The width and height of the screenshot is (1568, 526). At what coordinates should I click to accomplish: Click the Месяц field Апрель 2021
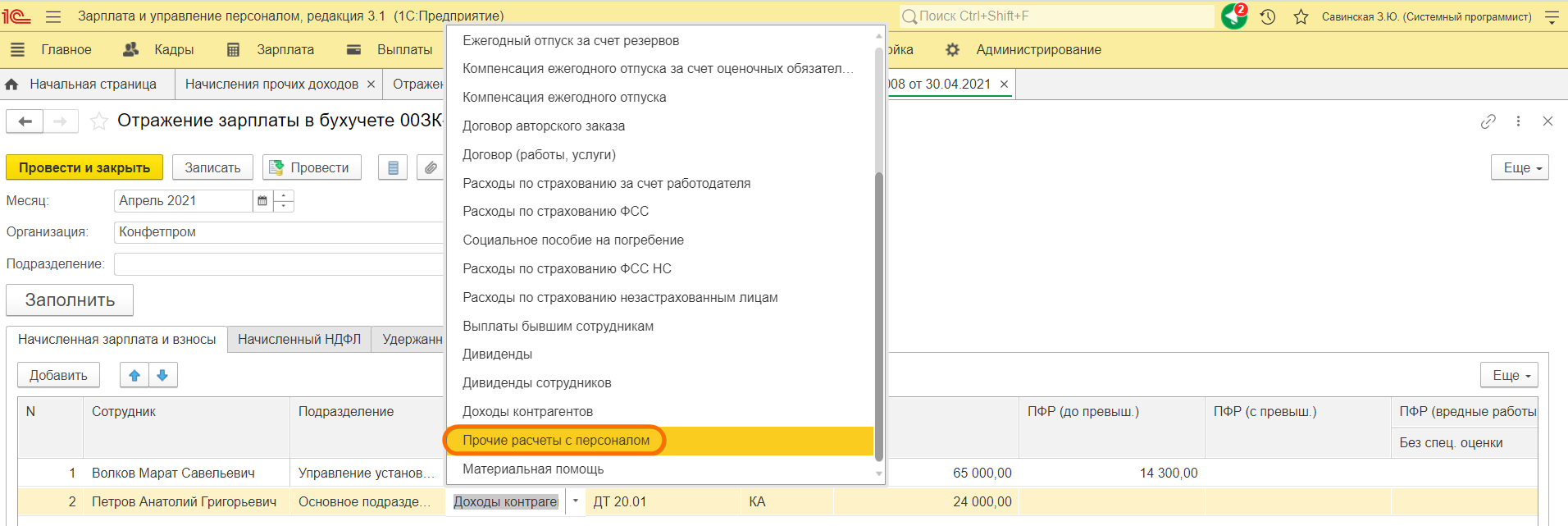(183, 201)
